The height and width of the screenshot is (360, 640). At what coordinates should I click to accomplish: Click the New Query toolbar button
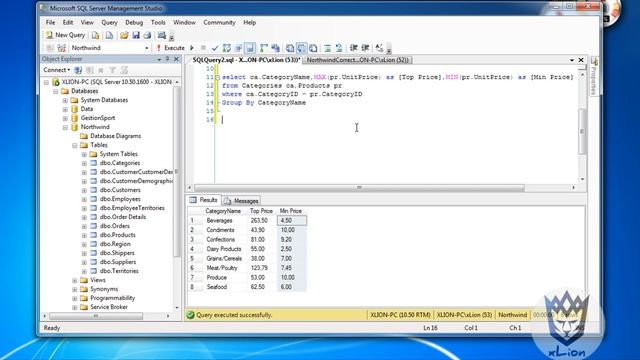65,35
